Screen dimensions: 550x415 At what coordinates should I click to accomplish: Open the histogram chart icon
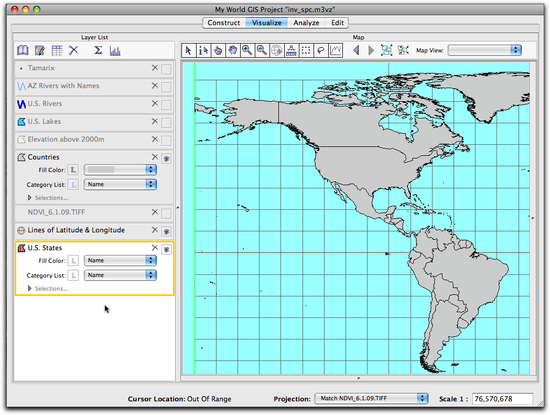(115, 51)
